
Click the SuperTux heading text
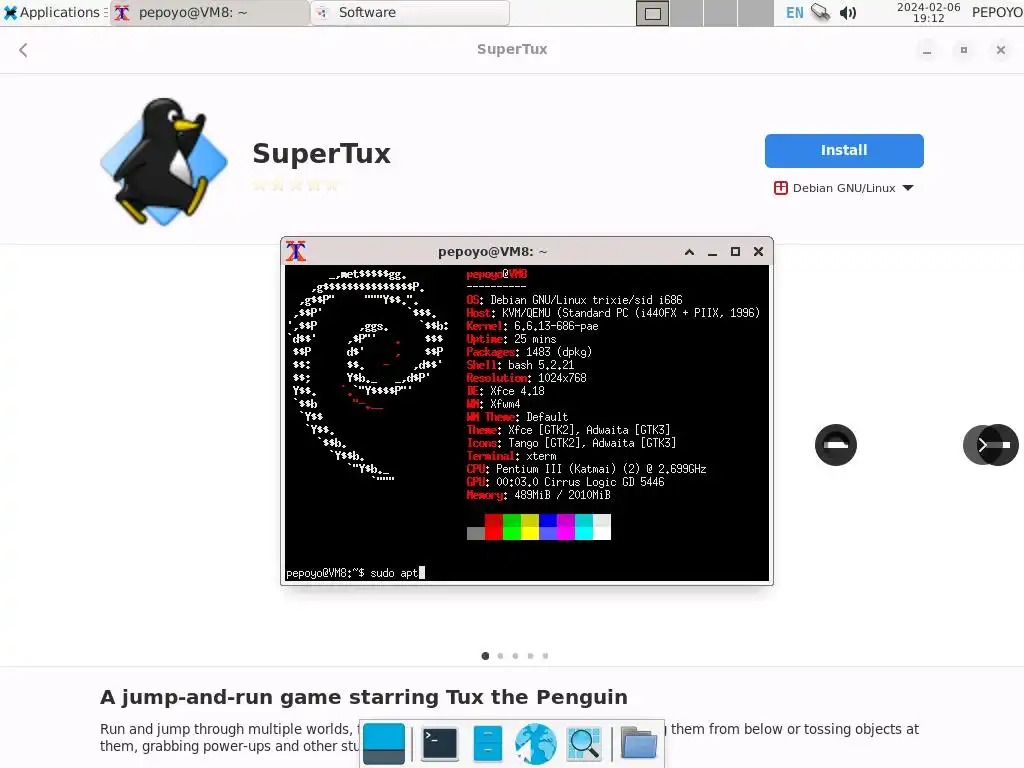click(x=321, y=154)
